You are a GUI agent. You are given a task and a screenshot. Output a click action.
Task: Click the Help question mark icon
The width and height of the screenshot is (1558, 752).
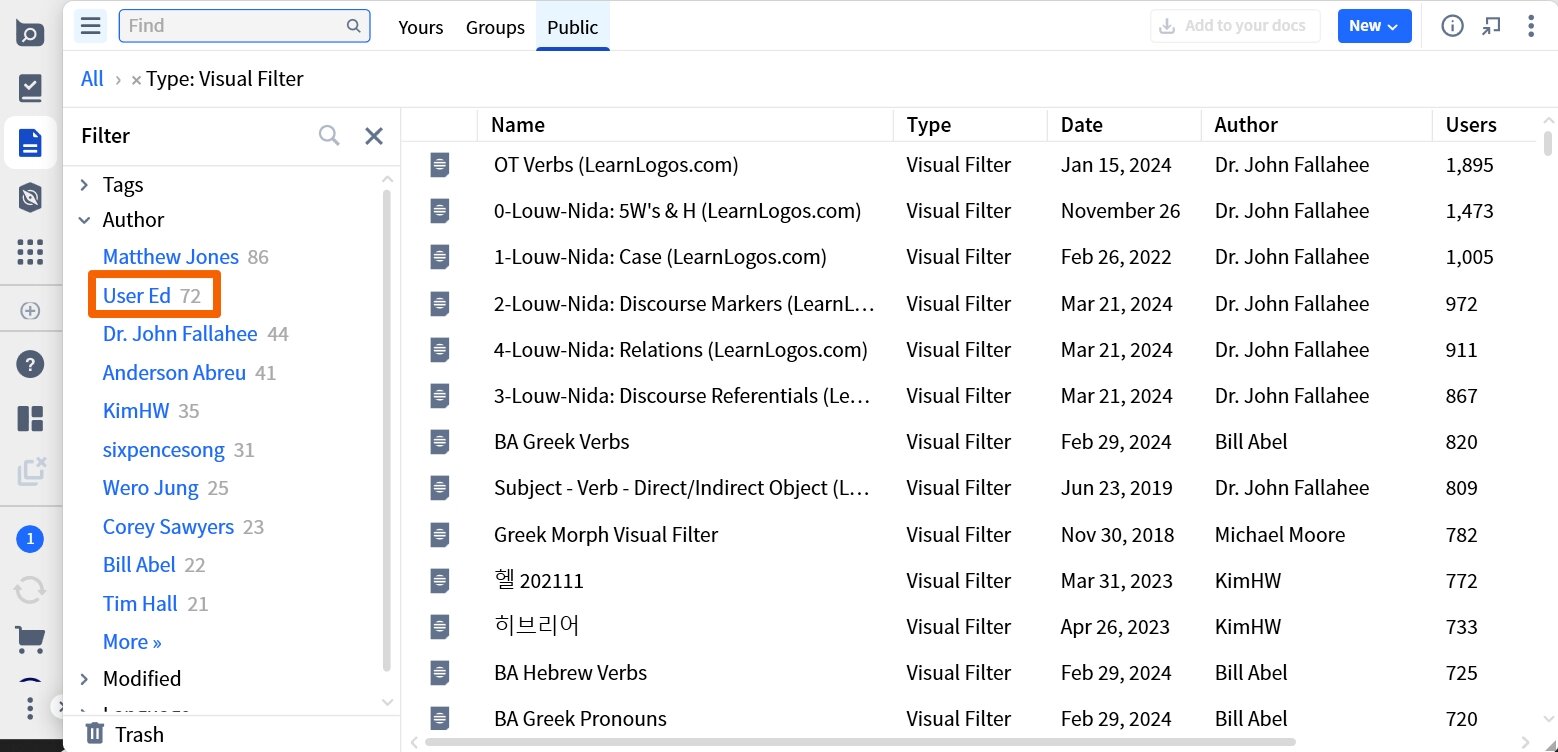pyautogui.click(x=30, y=363)
